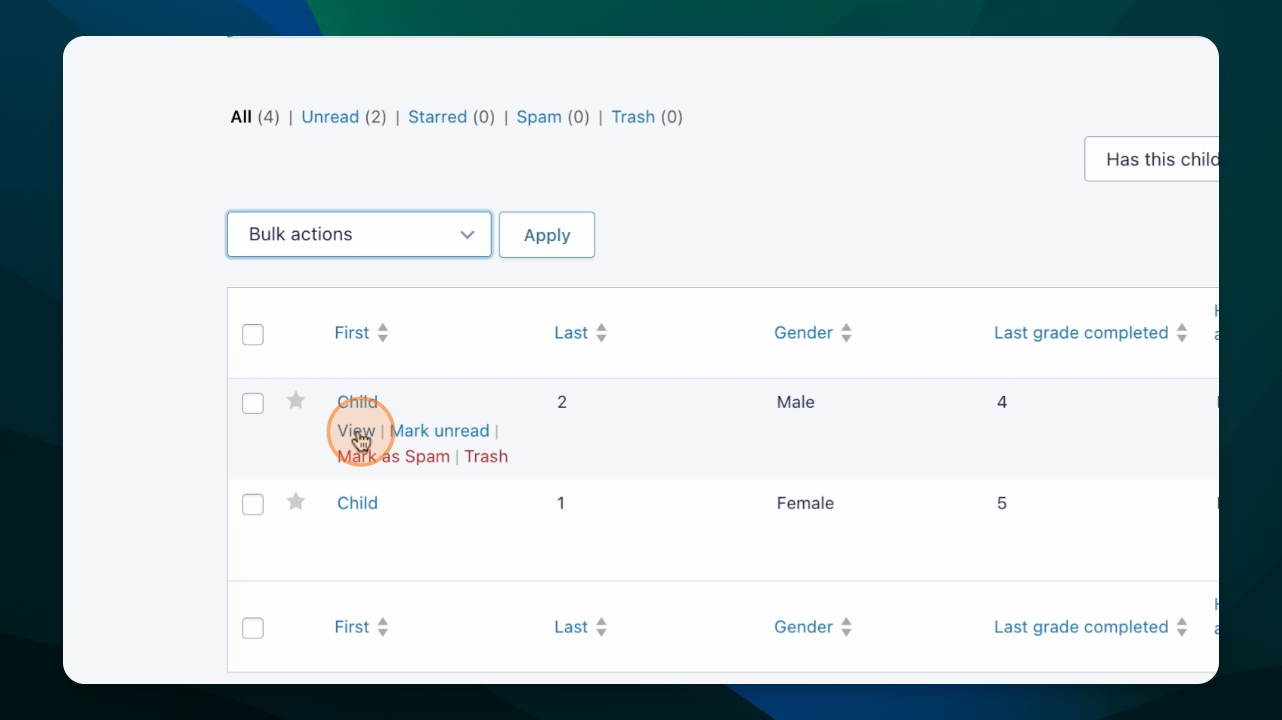Open the Child entry in the Female row
This screenshot has width=1282, height=720.
[x=357, y=503]
